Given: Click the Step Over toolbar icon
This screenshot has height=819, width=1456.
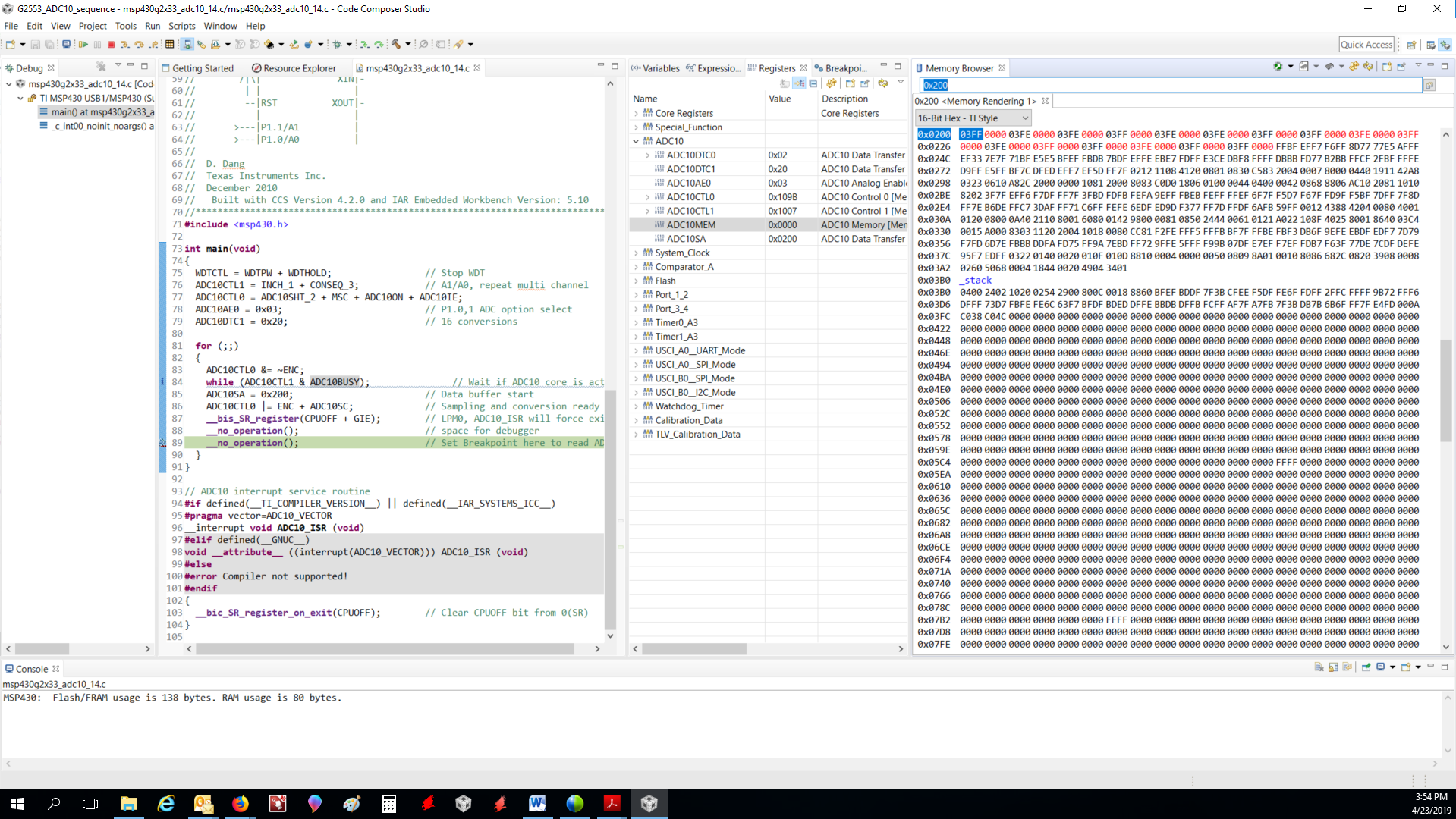Looking at the screenshot, I should pos(140,45).
